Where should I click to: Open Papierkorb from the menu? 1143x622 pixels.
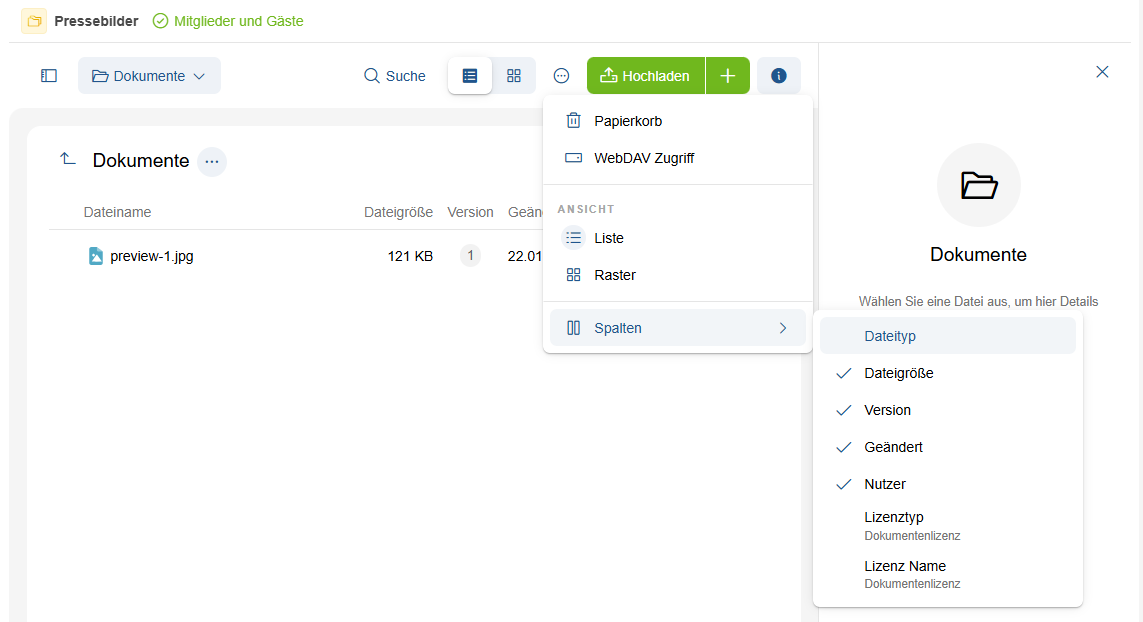click(627, 121)
